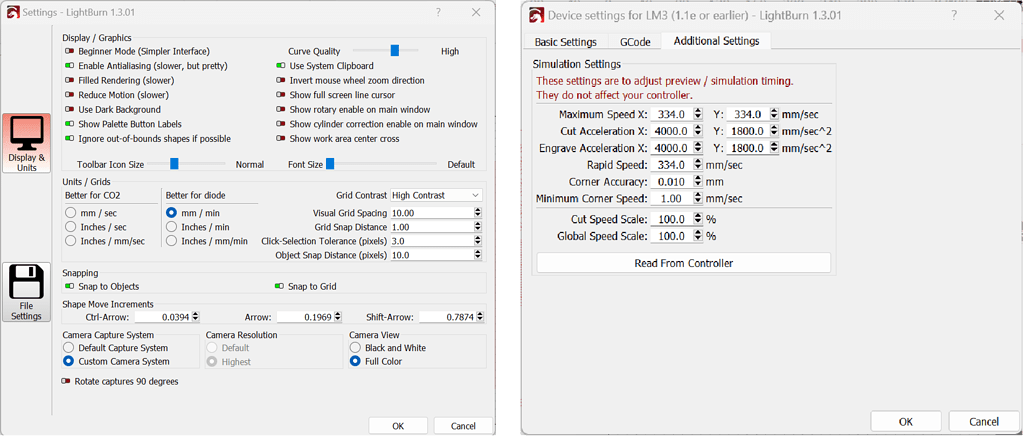Toggle Ignore out-of-bounds shapes if possible
Viewport: 1024px width, 438px height.
pyautogui.click(x=70, y=138)
